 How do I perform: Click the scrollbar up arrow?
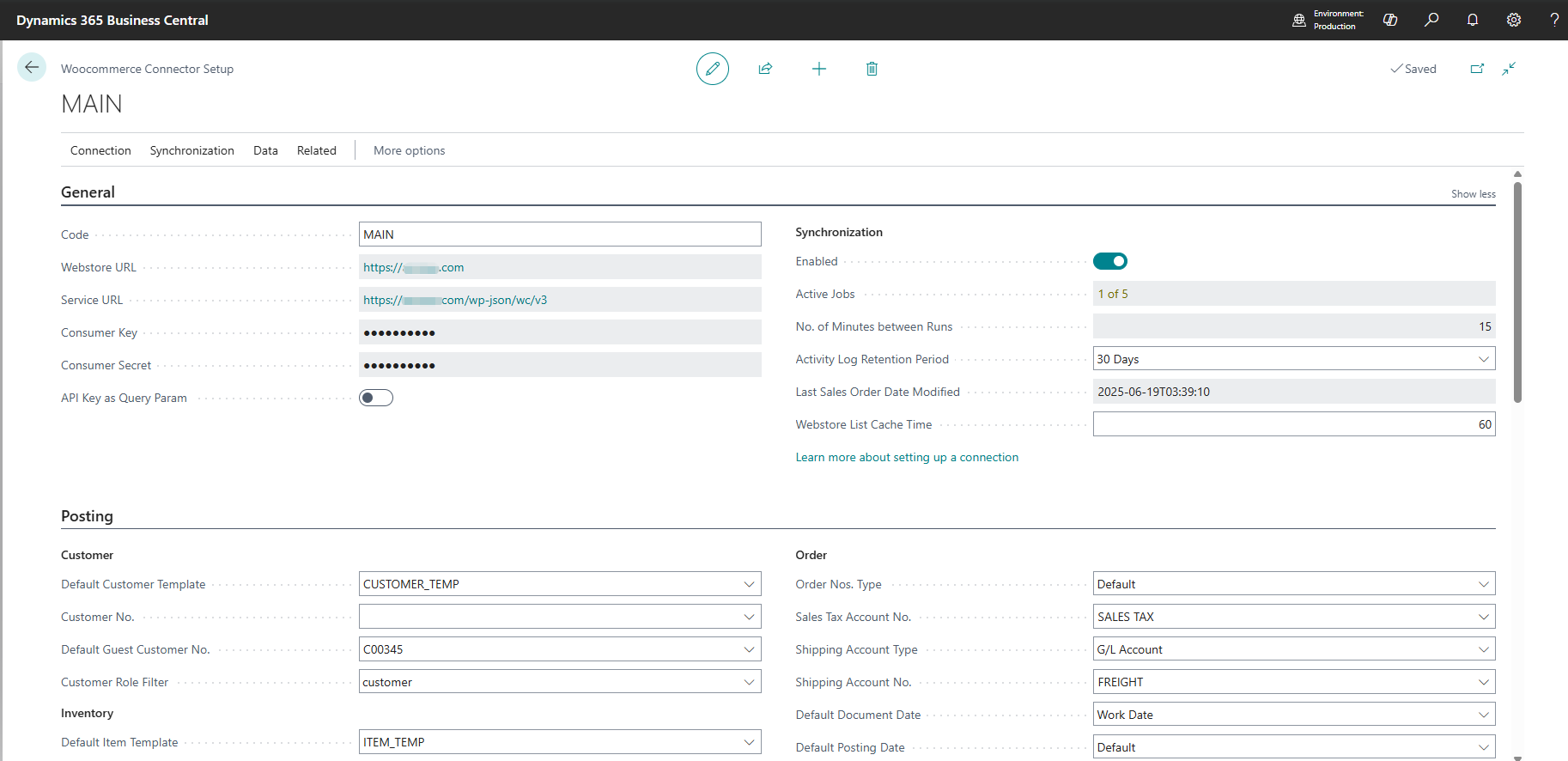(1517, 174)
